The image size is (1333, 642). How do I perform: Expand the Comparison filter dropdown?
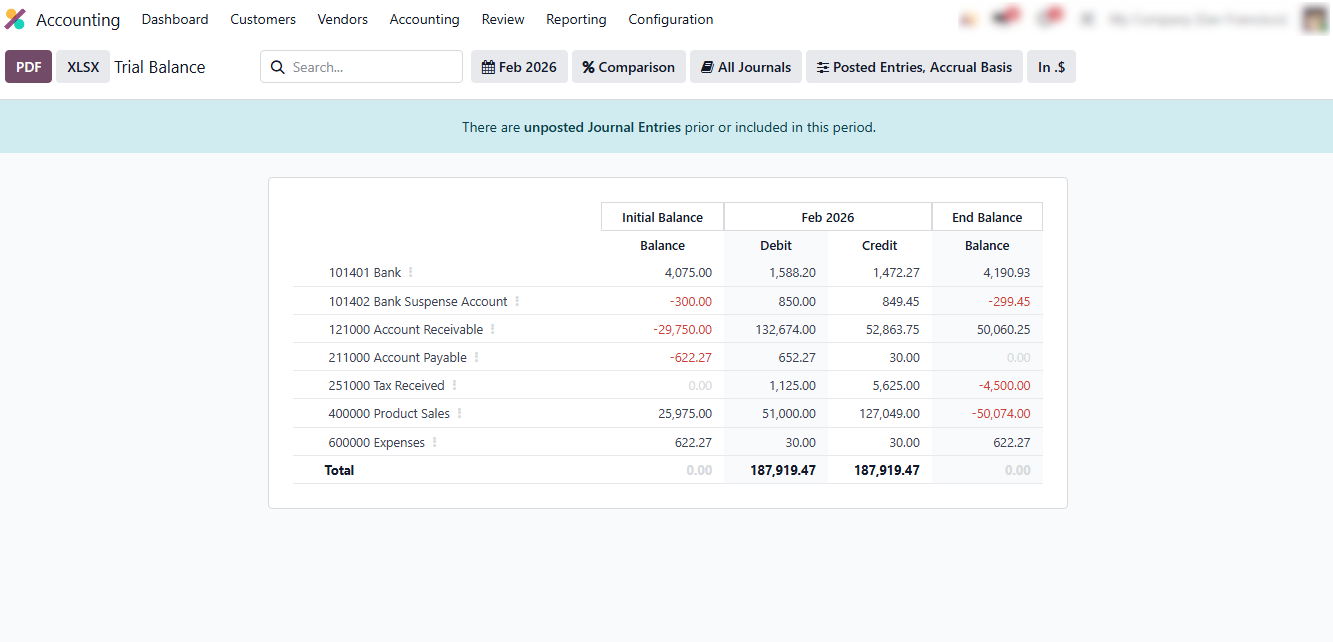coord(628,67)
